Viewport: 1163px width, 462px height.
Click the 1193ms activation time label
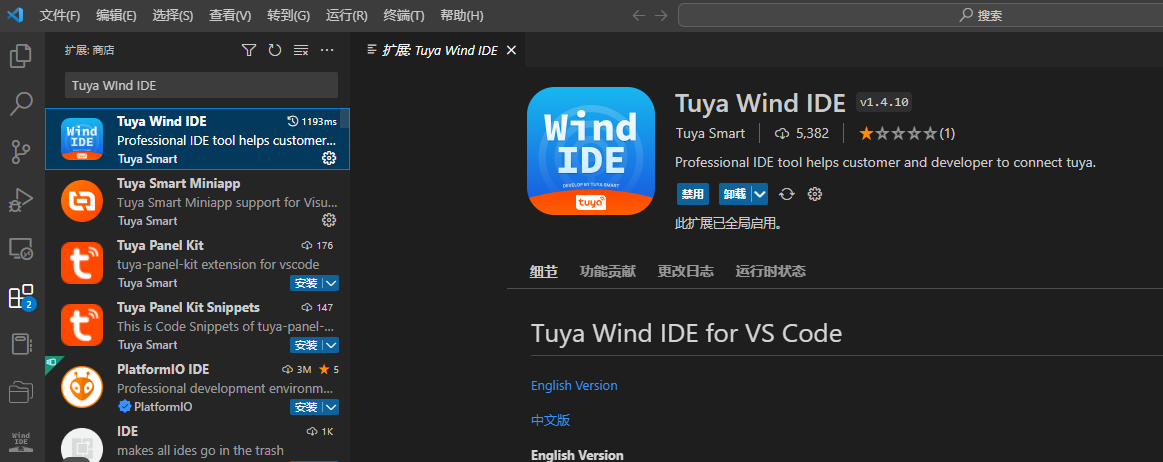pyautogui.click(x=312, y=121)
